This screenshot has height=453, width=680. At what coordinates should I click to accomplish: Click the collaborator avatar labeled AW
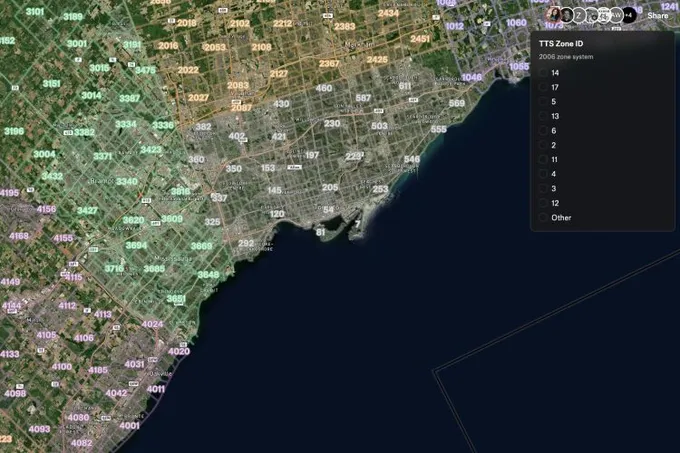(616, 15)
